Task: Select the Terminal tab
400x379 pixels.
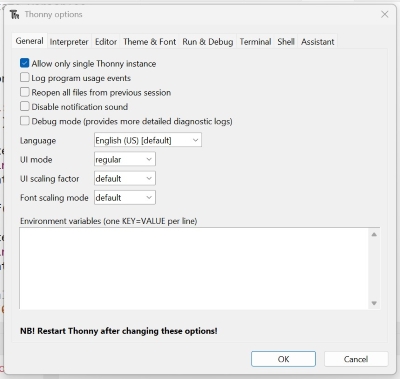Action: click(x=255, y=42)
